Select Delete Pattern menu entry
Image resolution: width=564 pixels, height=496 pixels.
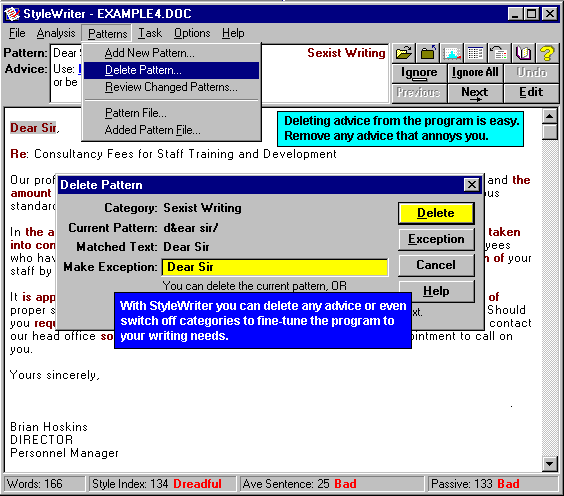(172, 70)
